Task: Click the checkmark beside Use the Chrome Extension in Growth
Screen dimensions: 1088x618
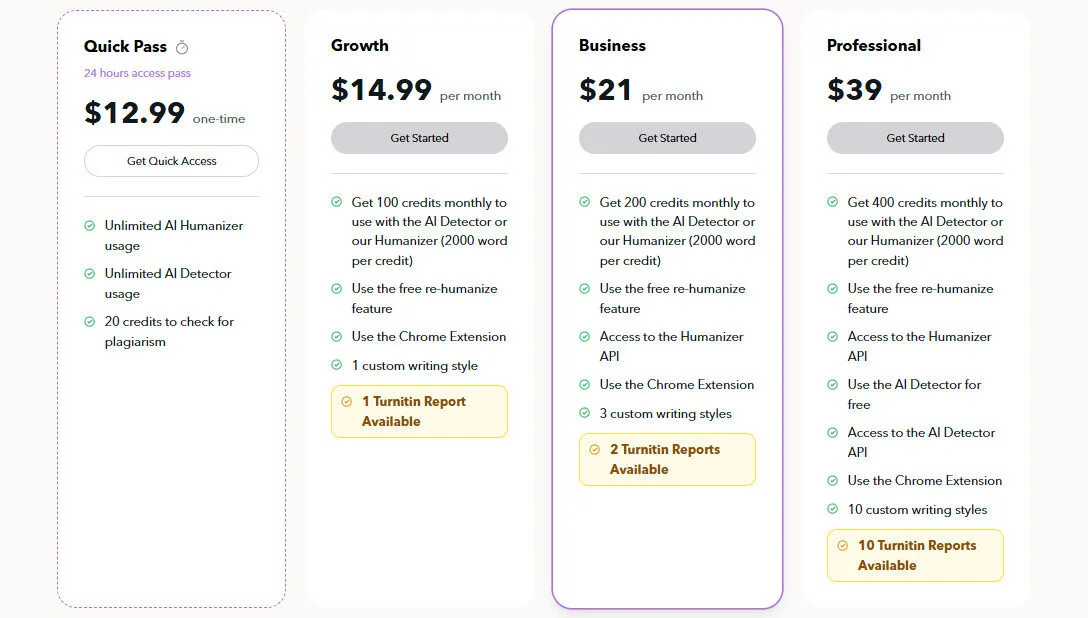Action: 335,337
